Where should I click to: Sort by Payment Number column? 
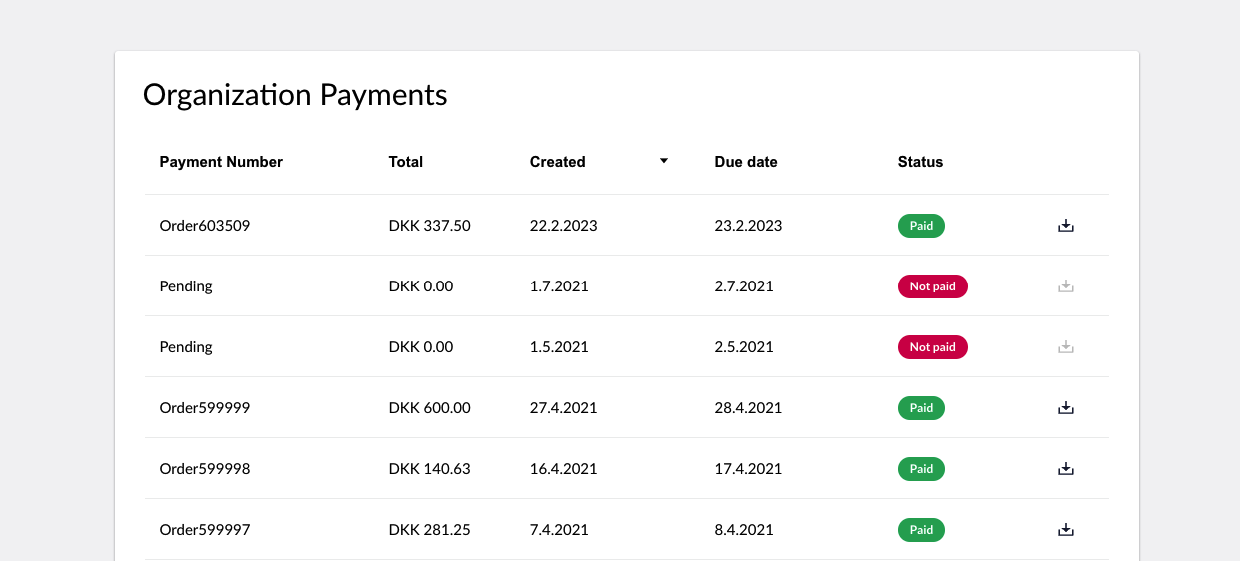coord(221,162)
